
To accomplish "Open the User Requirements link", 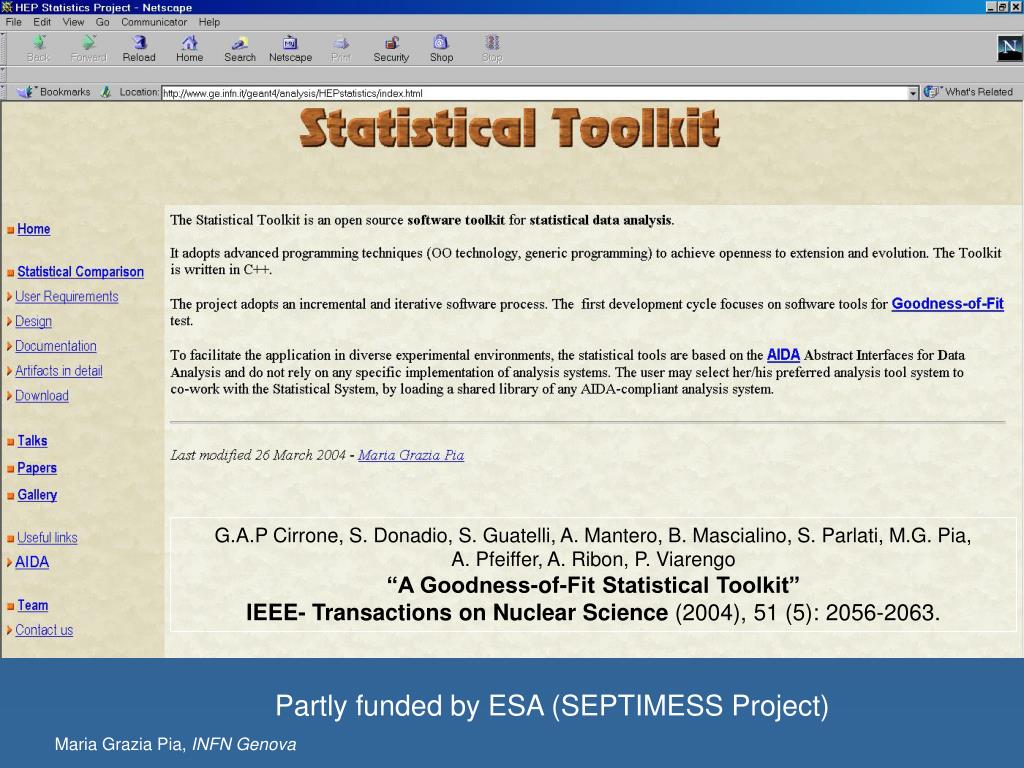I will point(67,296).
